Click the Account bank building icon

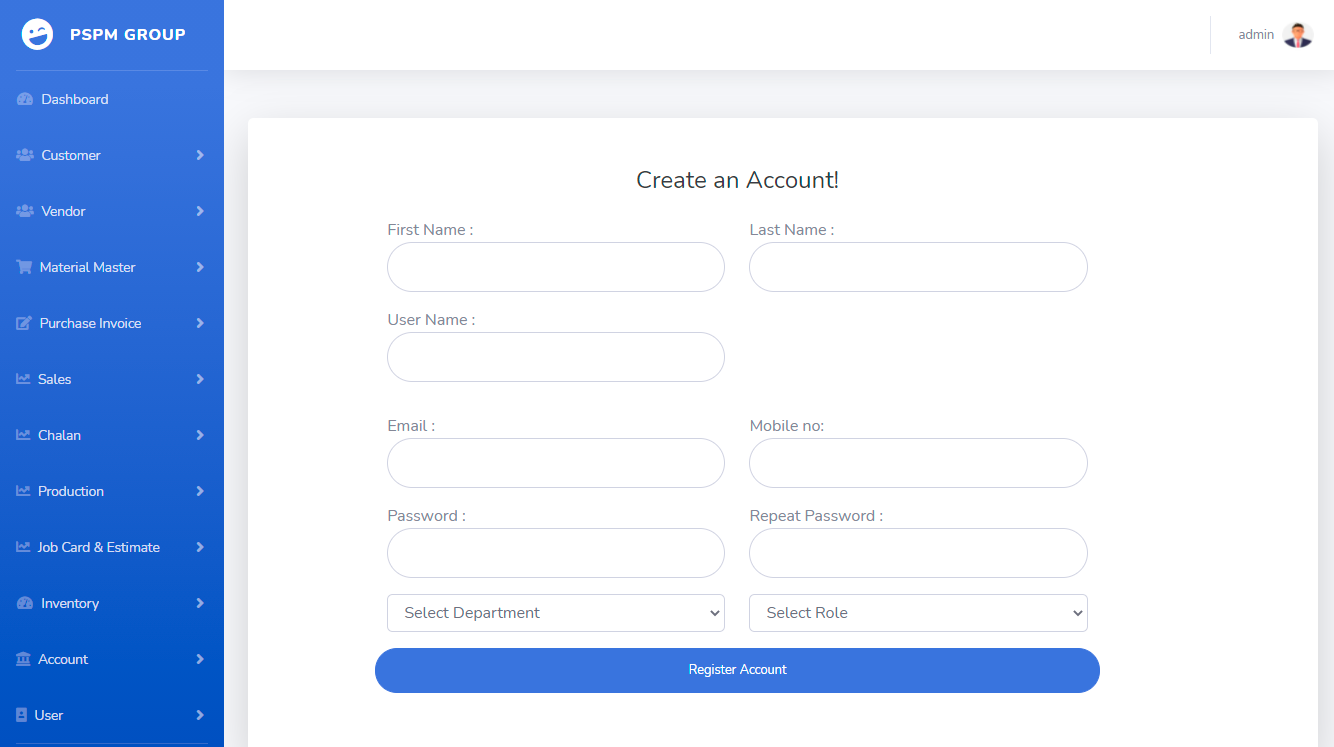pos(23,660)
